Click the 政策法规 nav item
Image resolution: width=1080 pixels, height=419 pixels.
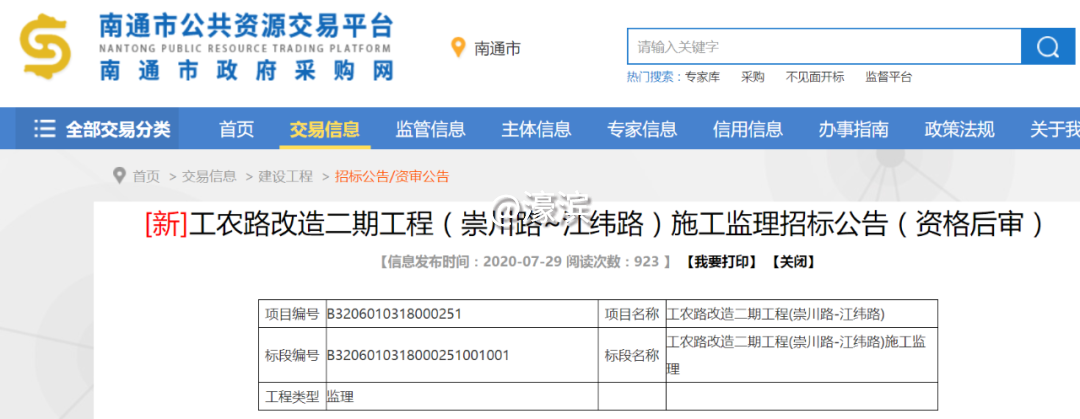(959, 129)
